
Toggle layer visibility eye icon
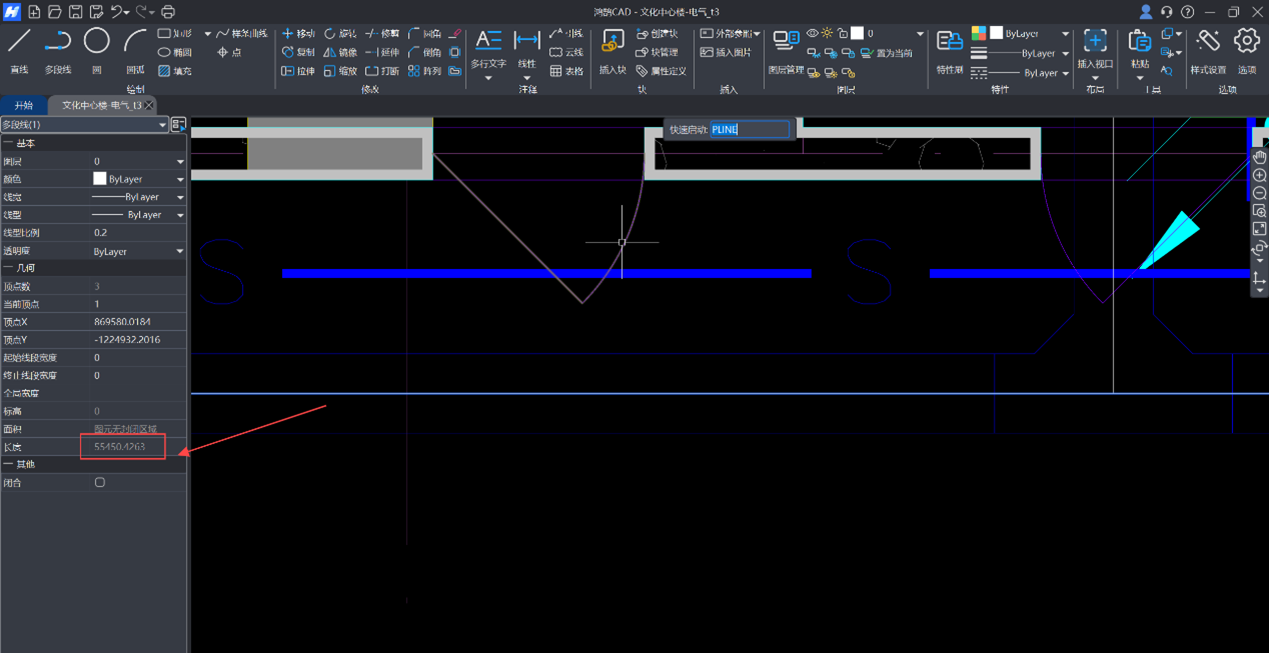click(812, 34)
